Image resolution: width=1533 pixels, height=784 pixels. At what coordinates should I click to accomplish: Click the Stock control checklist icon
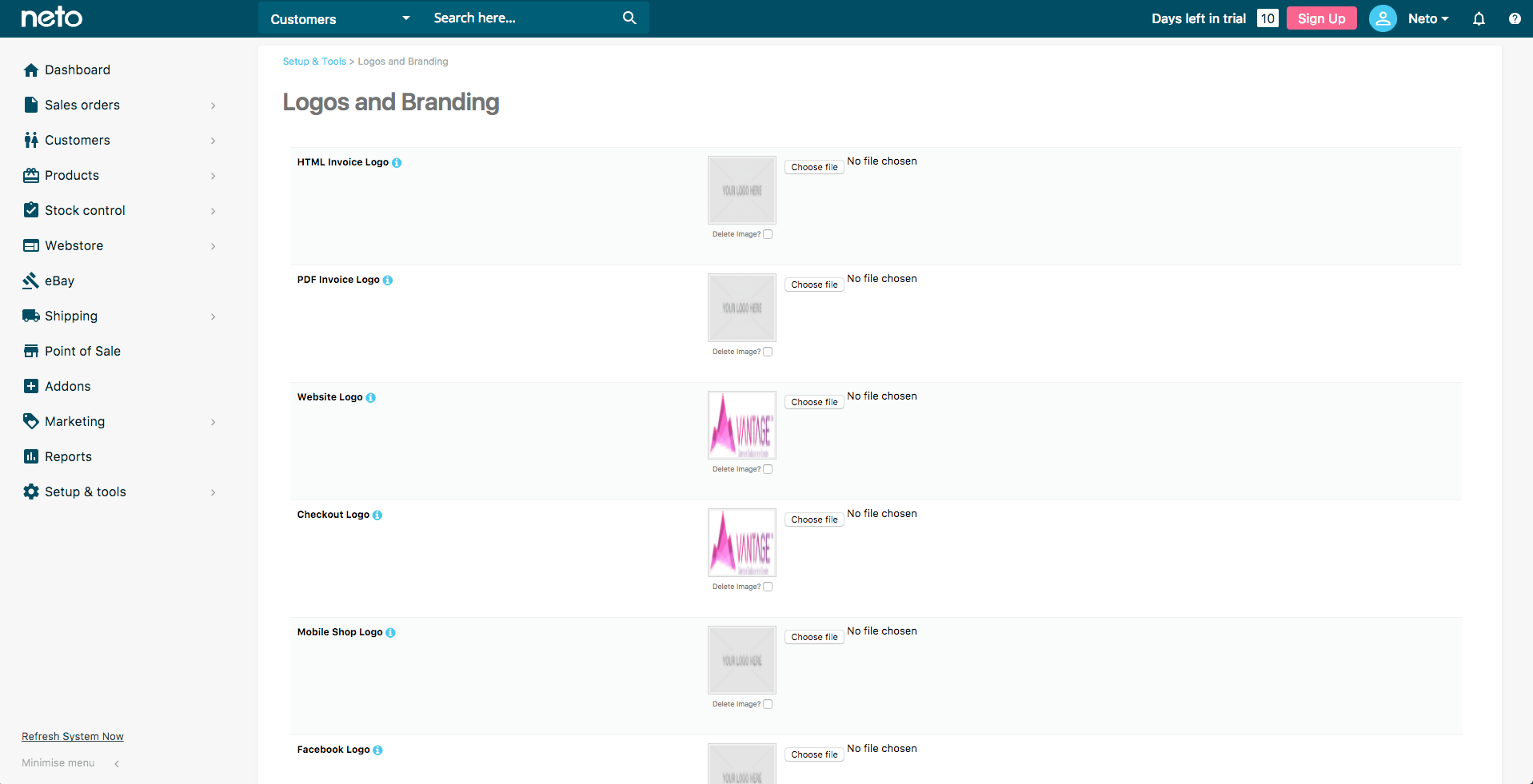[x=31, y=210]
